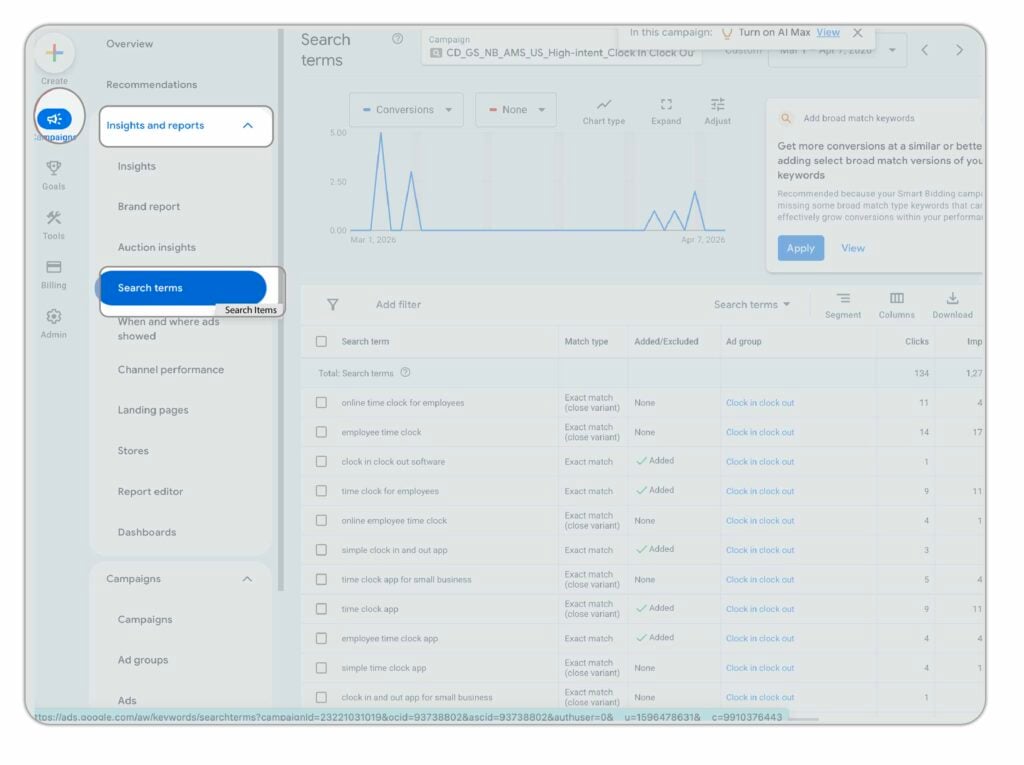Click the Expand chart icon

[666, 105]
